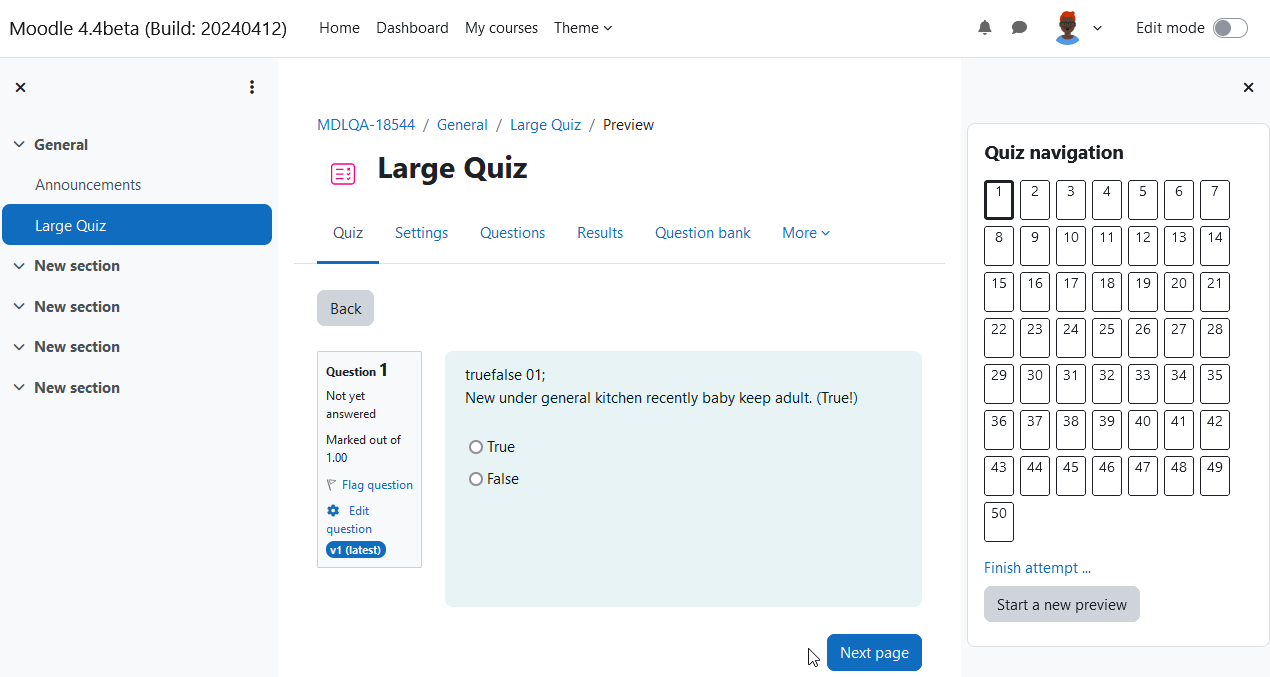Click the Finish attempt link
Screen dimensions: 1270x677
point(1037,568)
